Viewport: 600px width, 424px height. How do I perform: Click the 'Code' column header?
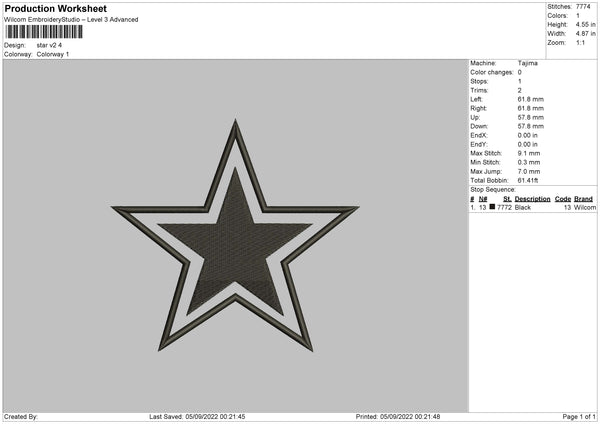(x=563, y=199)
